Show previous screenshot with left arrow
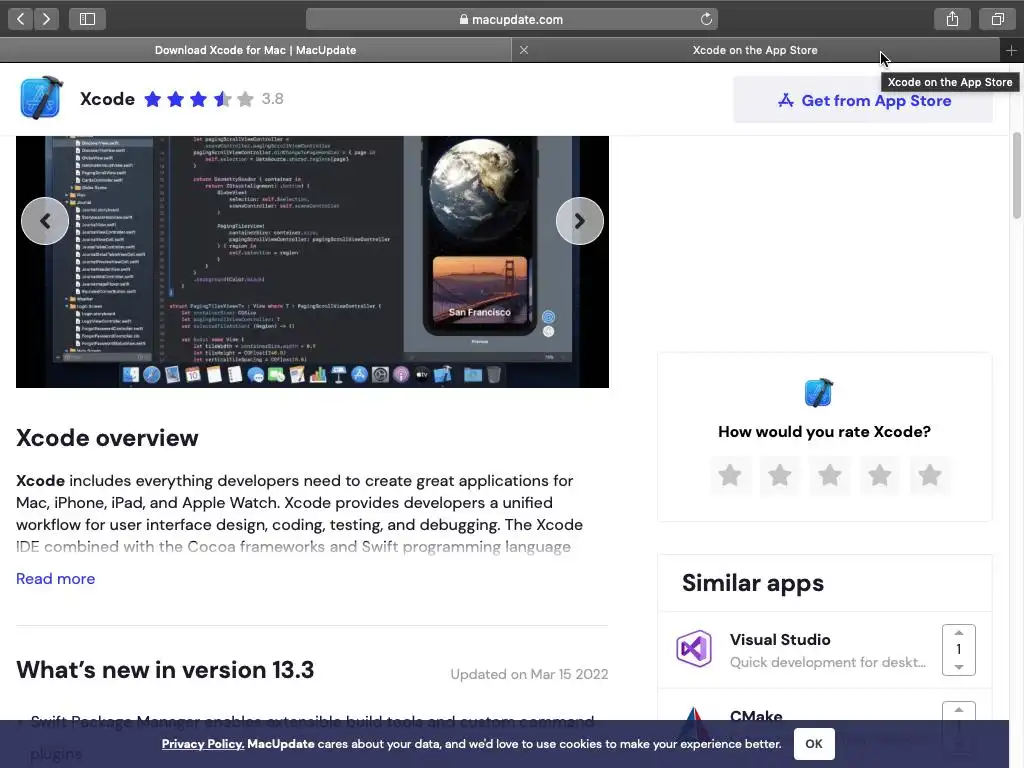 (45, 221)
